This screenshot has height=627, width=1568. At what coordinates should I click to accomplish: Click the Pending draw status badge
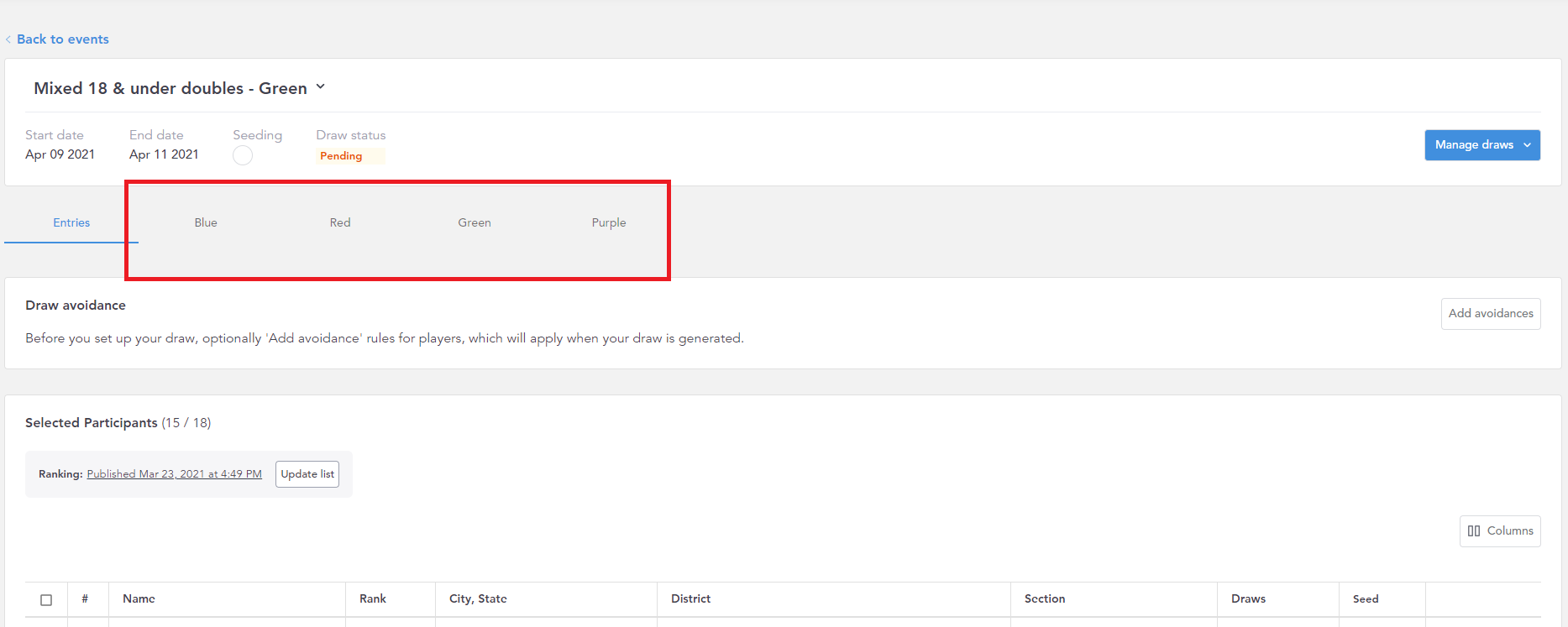point(350,156)
